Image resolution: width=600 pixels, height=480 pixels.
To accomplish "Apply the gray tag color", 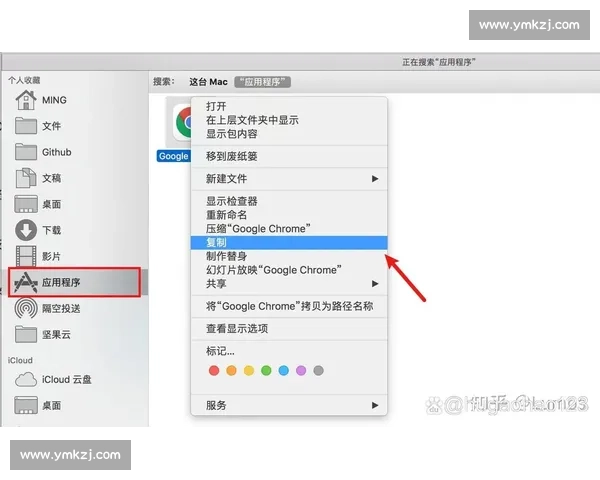I will (318, 371).
